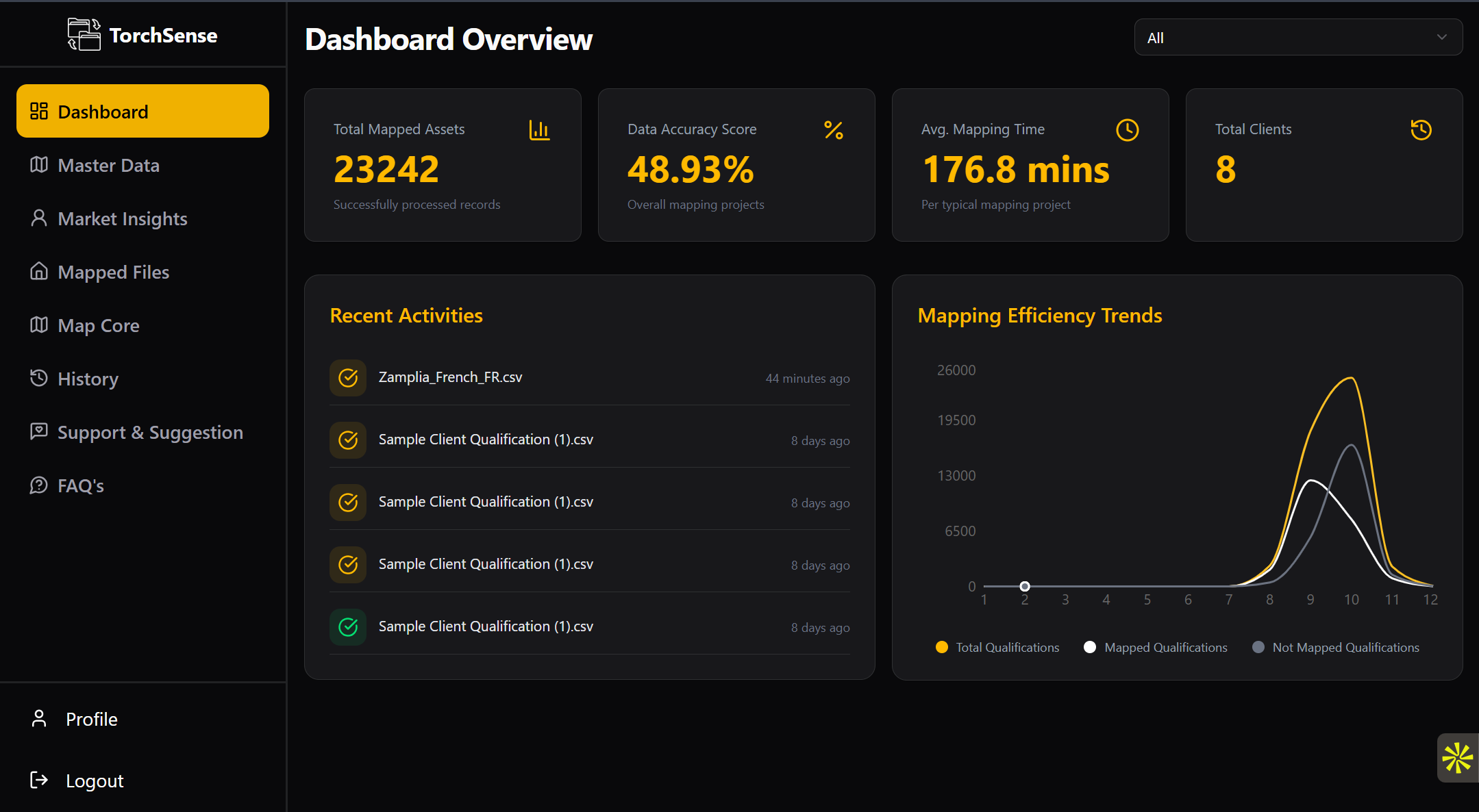Click the check icon beside Zamplia_French_FR.csv
Screen dimensions: 1479x812
pyautogui.click(x=348, y=377)
